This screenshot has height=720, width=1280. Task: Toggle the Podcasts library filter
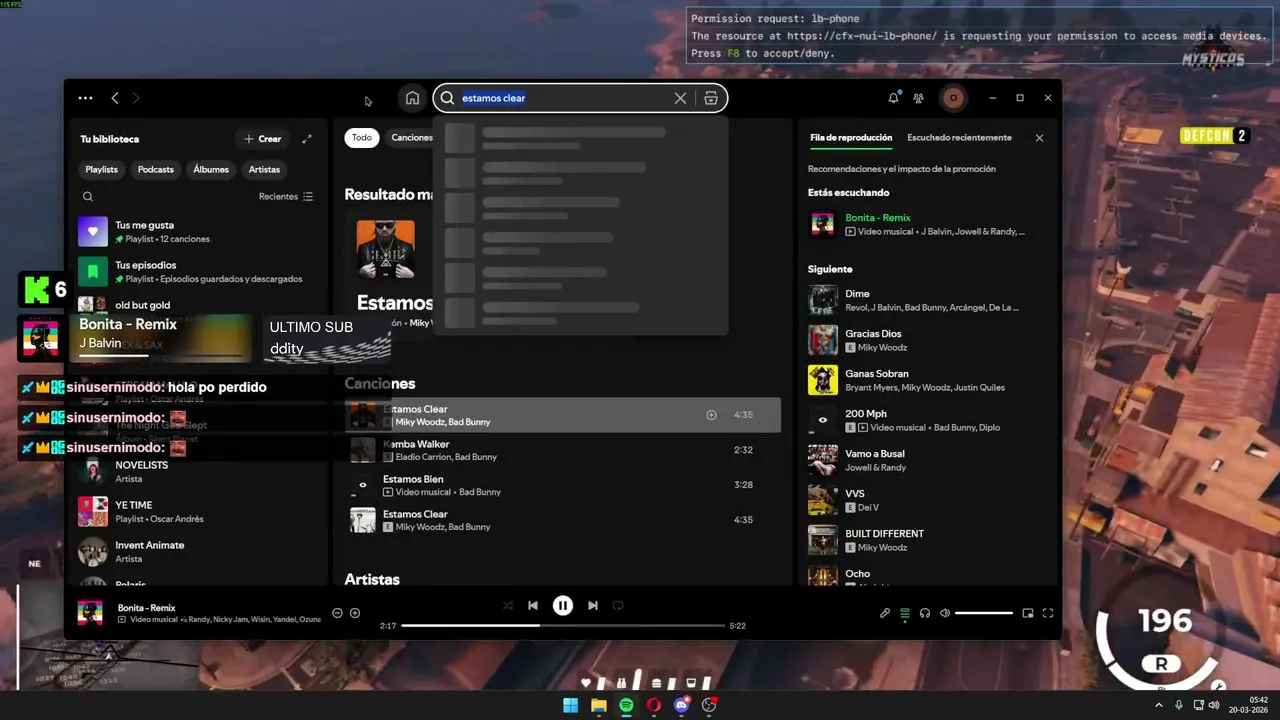pos(156,169)
